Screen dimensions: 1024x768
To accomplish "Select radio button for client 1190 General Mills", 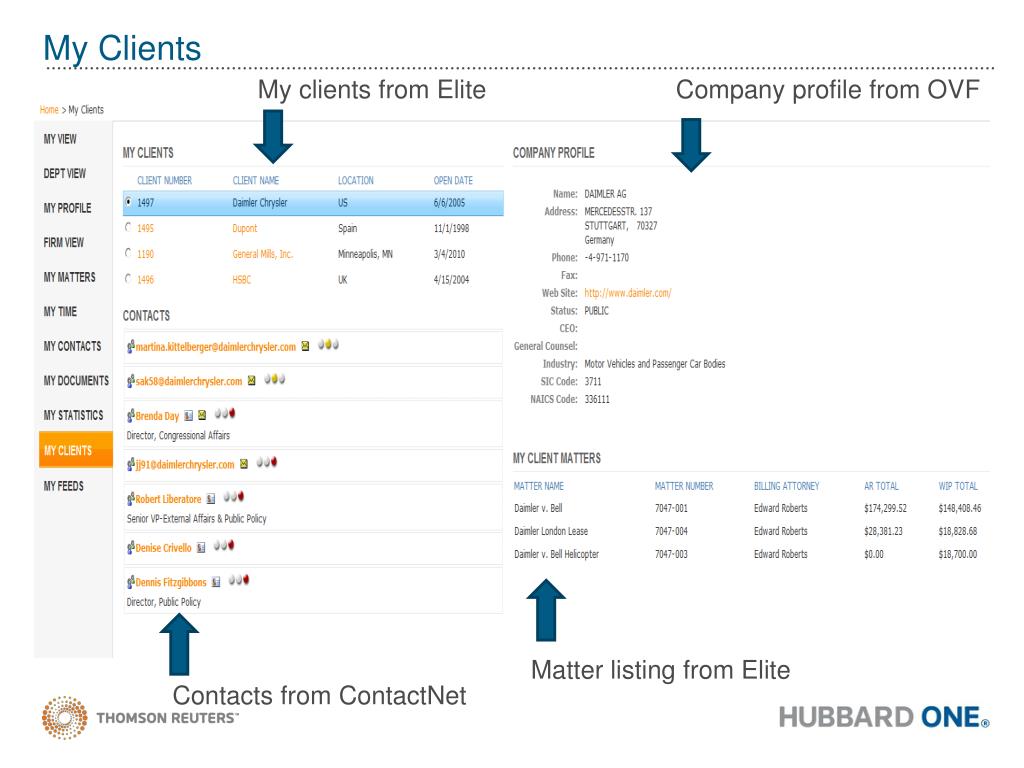I will coord(128,253).
